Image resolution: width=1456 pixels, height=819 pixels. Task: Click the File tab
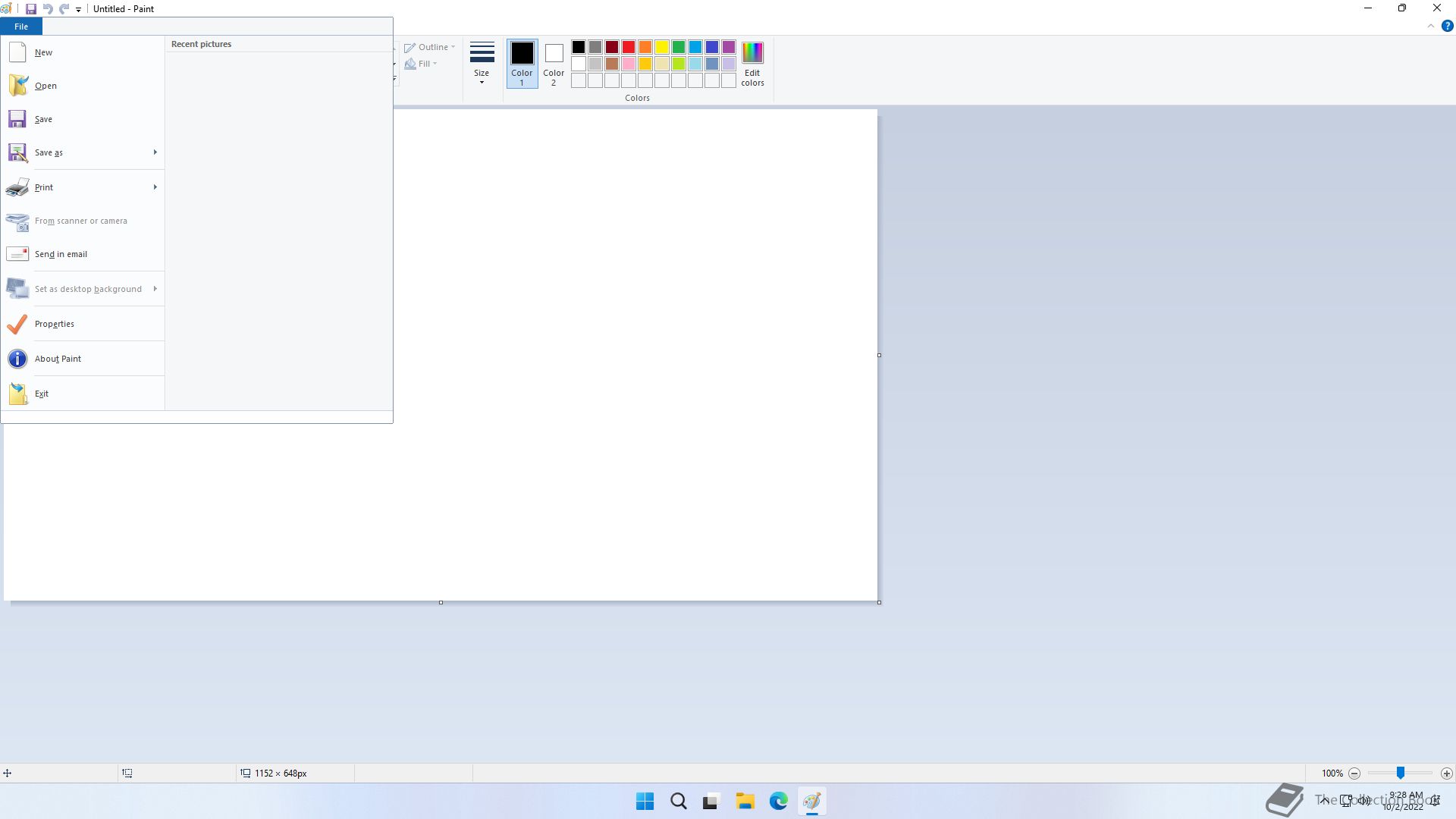pos(21,27)
